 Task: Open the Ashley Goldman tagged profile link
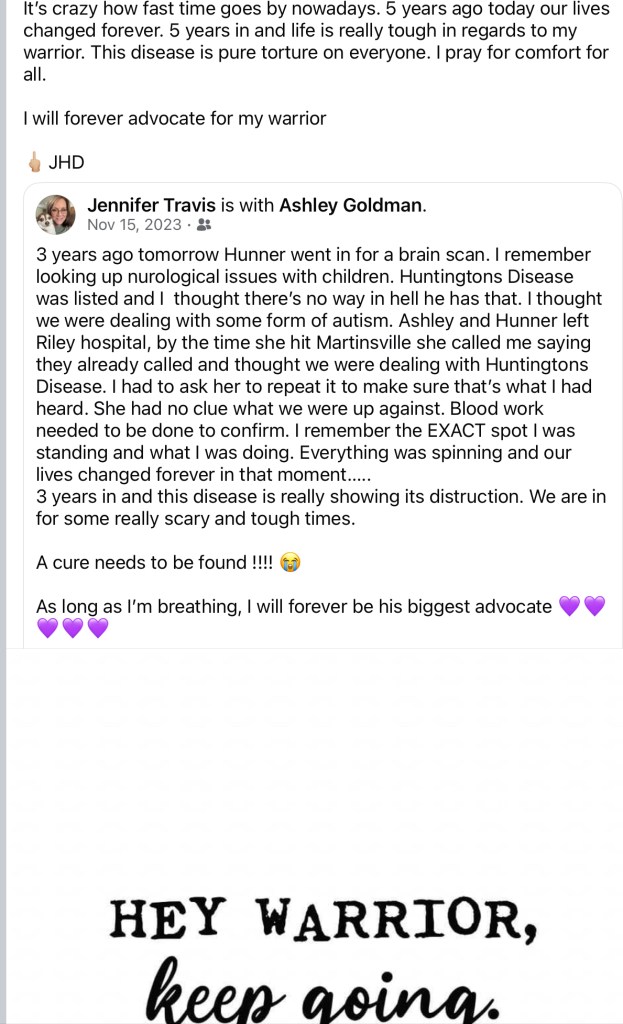click(351, 204)
